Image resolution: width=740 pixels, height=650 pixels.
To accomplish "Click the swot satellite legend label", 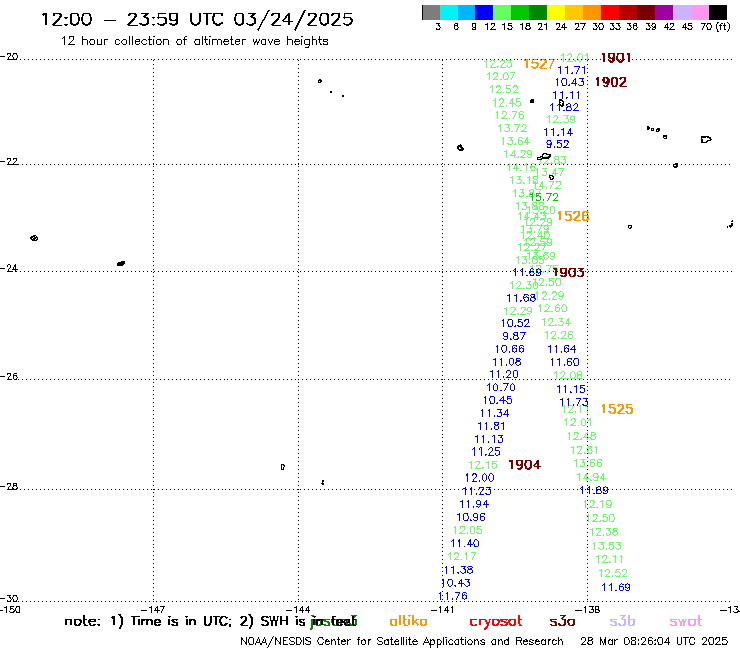I will 686,621.
